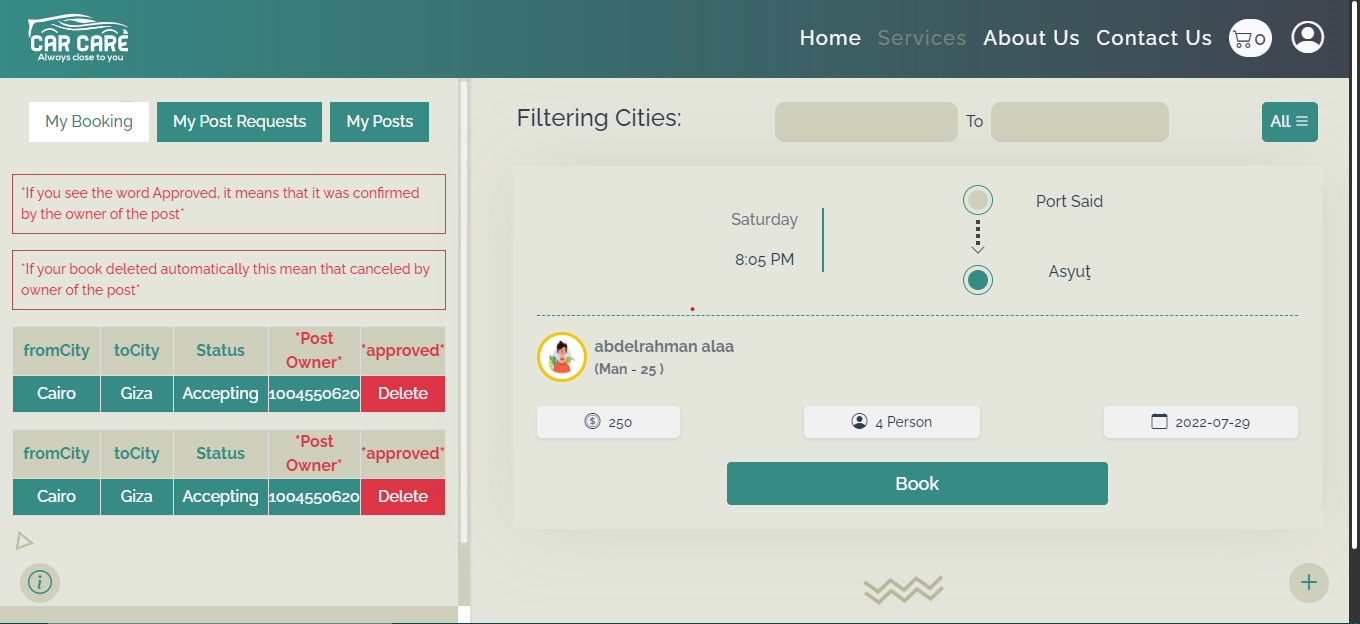Click the Car Care logo
This screenshot has height=624, width=1360.
tap(79, 39)
